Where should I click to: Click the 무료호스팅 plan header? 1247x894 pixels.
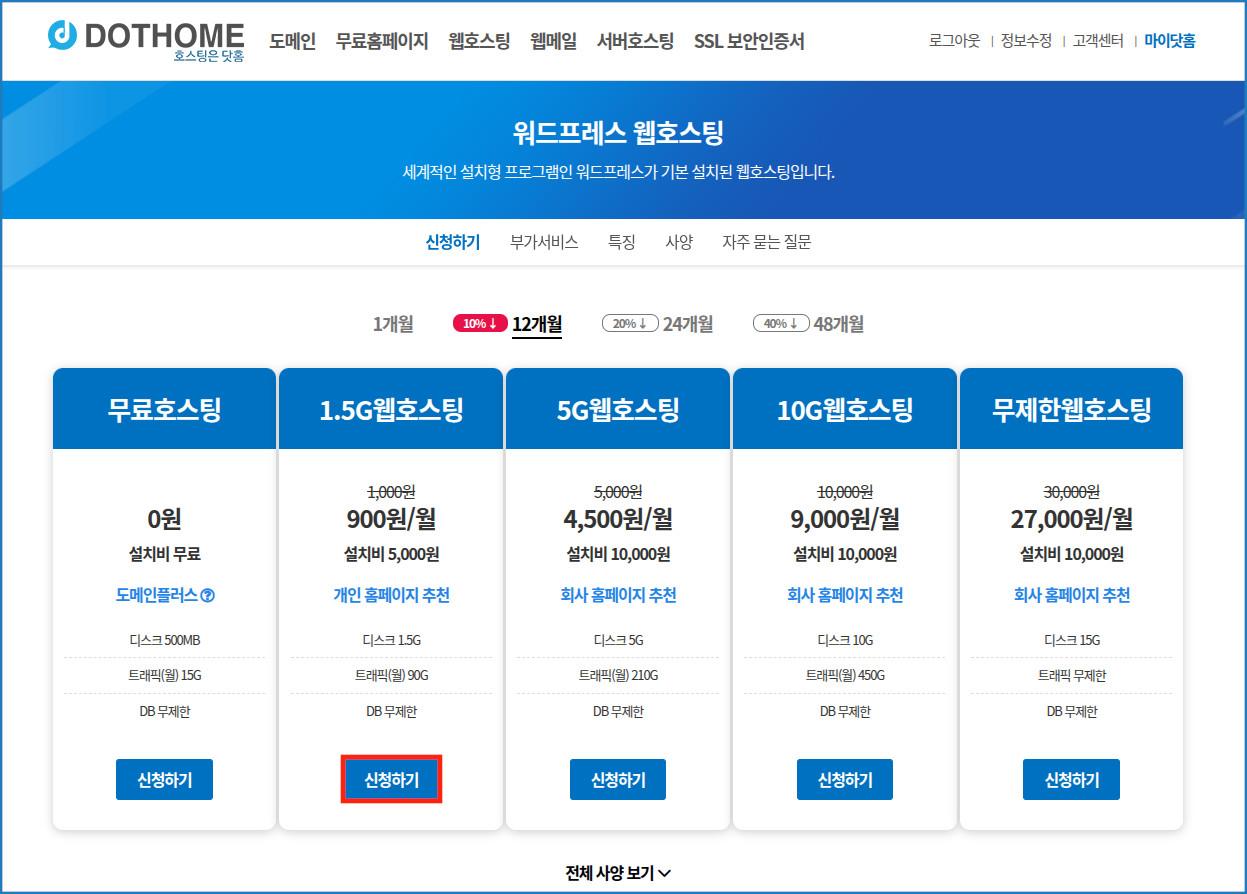[164, 409]
